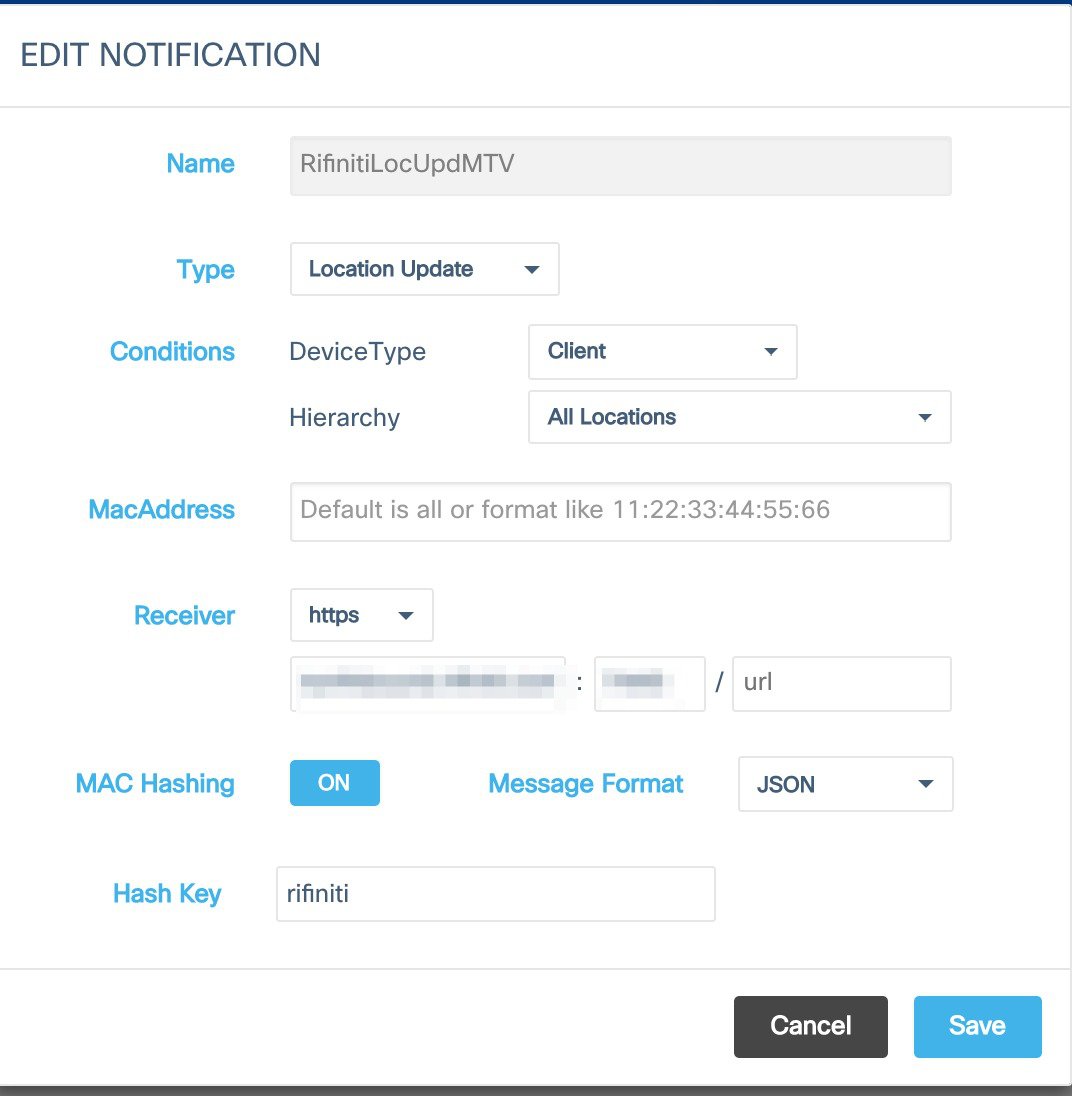Image resolution: width=1072 pixels, height=1096 pixels.
Task: Click the Edit Notification dialog title
Action: click(170, 54)
